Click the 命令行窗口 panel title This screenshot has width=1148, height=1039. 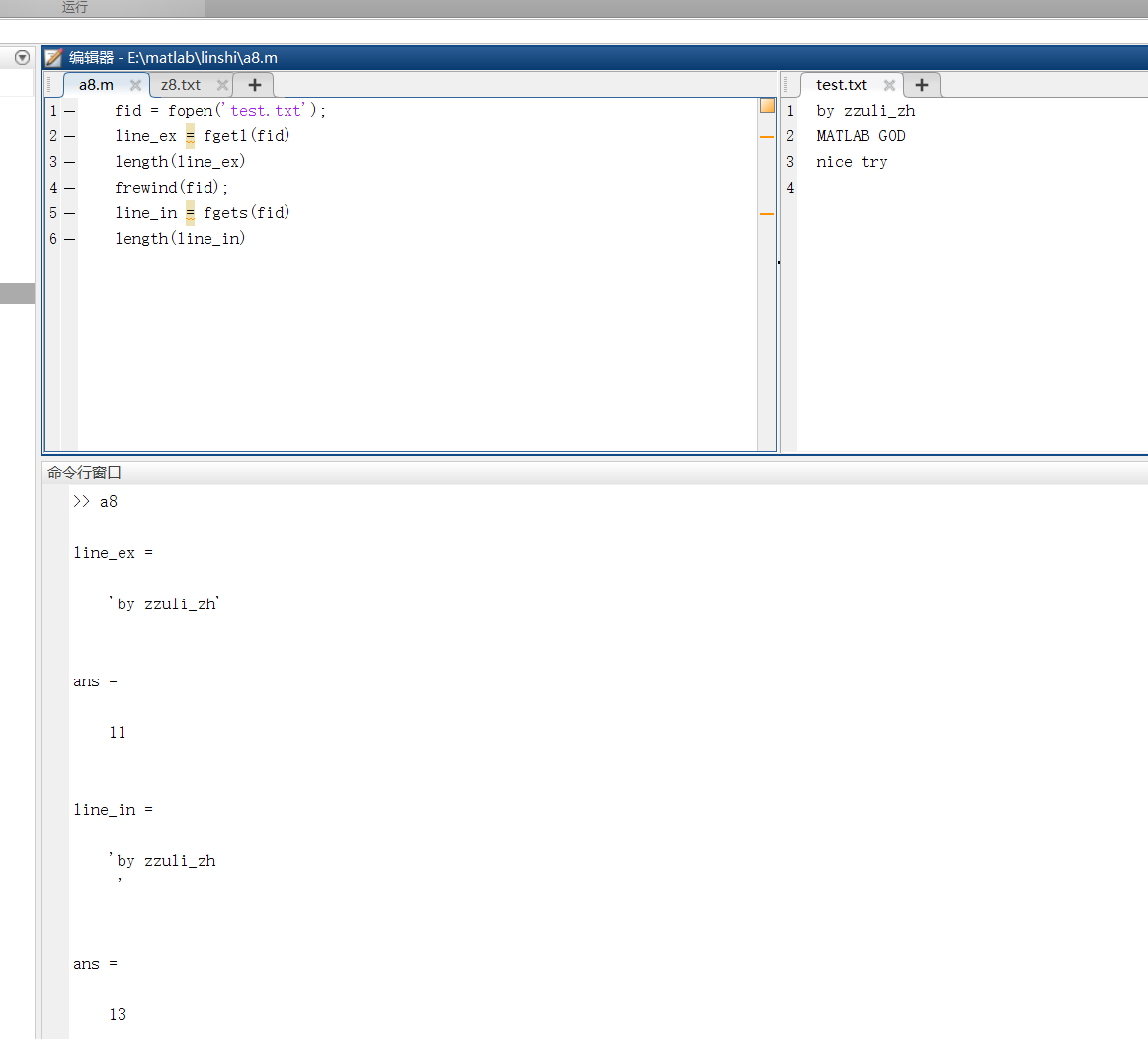(x=84, y=473)
